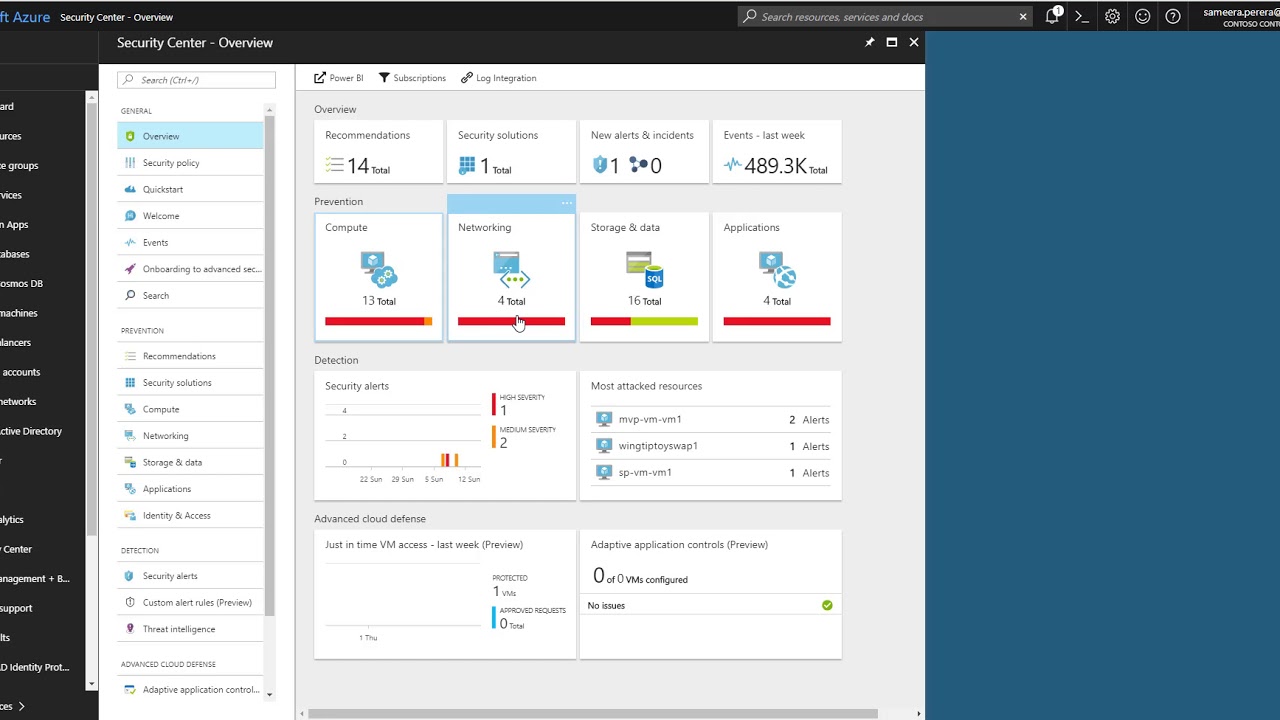Select Security policy in the menu
Screen dimensions: 1280x720
click(x=190, y=163)
